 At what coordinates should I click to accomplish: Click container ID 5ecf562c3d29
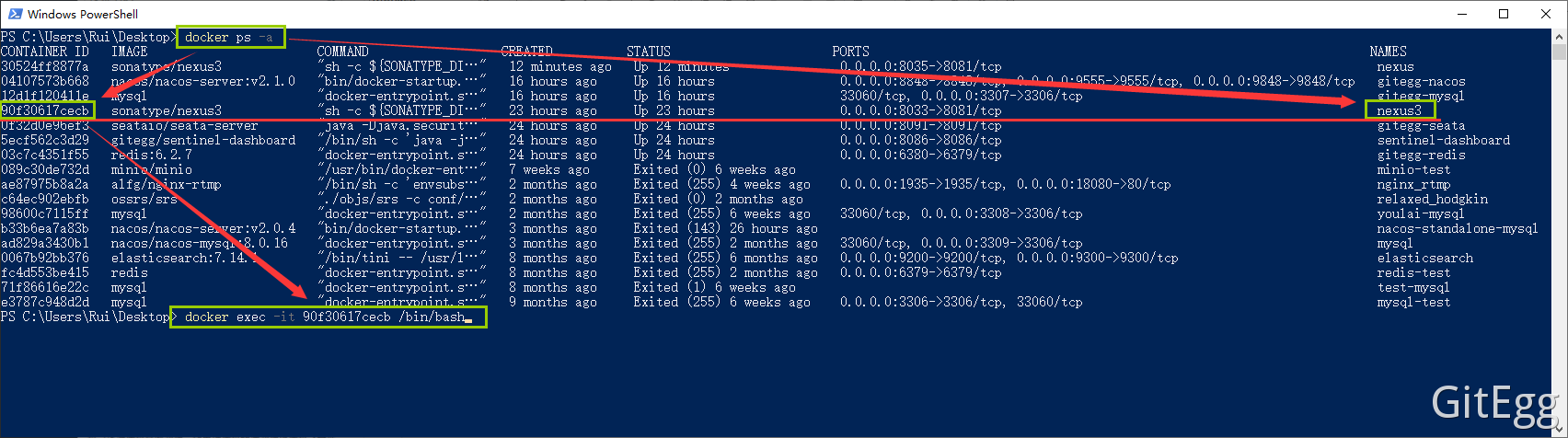click(x=45, y=140)
